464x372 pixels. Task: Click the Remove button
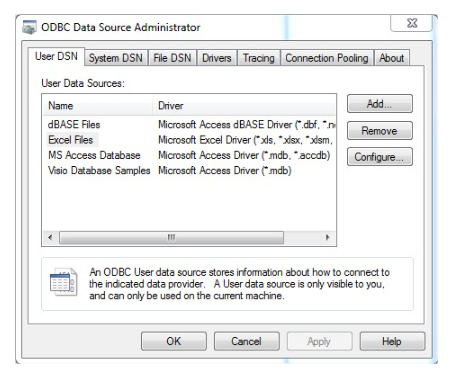pyautogui.click(x=380, y=130)
